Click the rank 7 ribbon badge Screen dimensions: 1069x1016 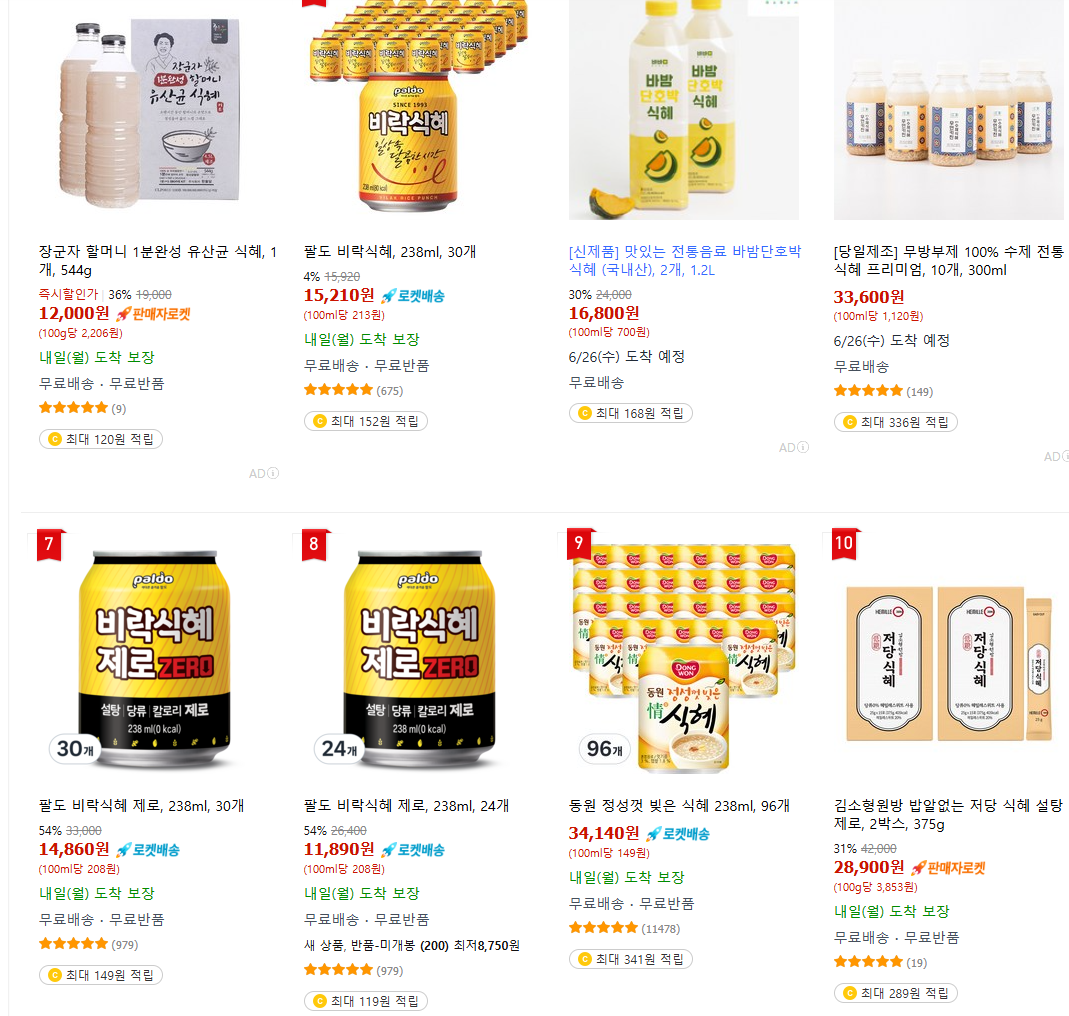click(49, 544)
